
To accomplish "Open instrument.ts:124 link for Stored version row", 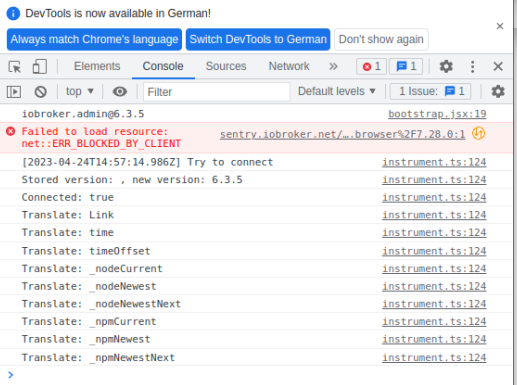I will tap(434, 180).
